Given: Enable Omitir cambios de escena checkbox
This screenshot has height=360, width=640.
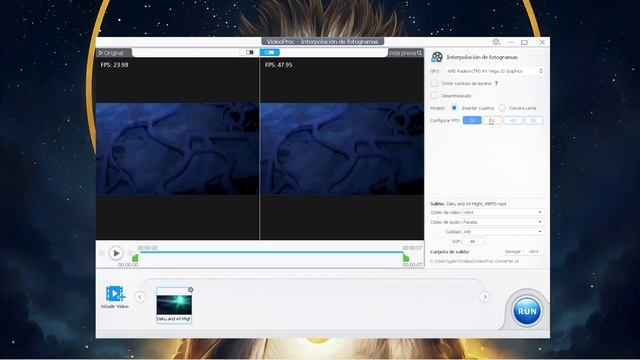Looking at the screenshot, I should click(434, 83).
